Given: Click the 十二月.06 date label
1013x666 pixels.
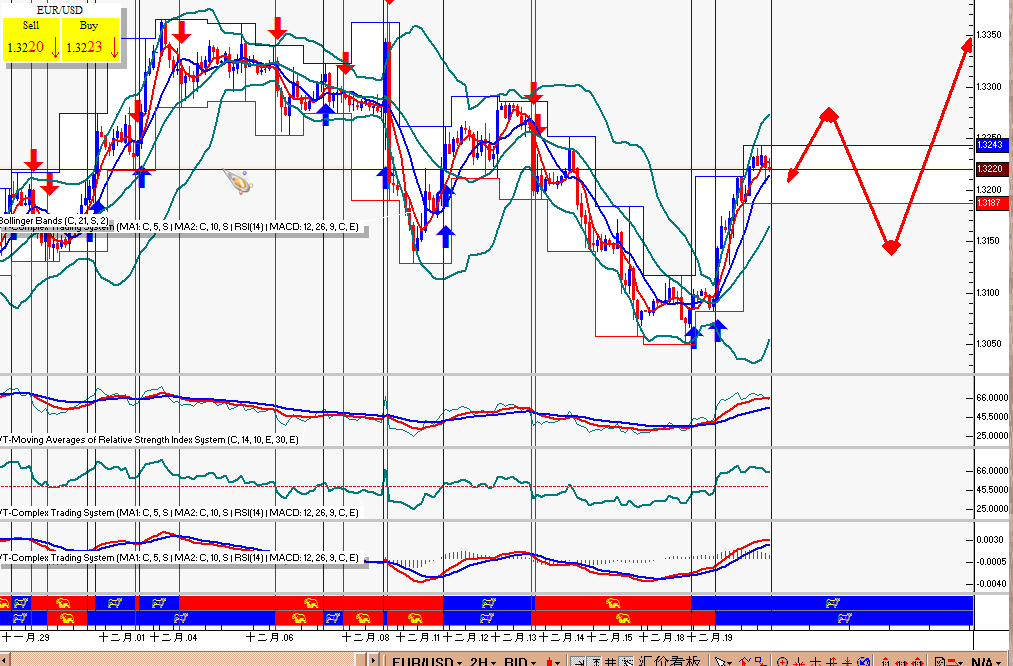Looking at the screenshot, I should click(x=269, y=638).
